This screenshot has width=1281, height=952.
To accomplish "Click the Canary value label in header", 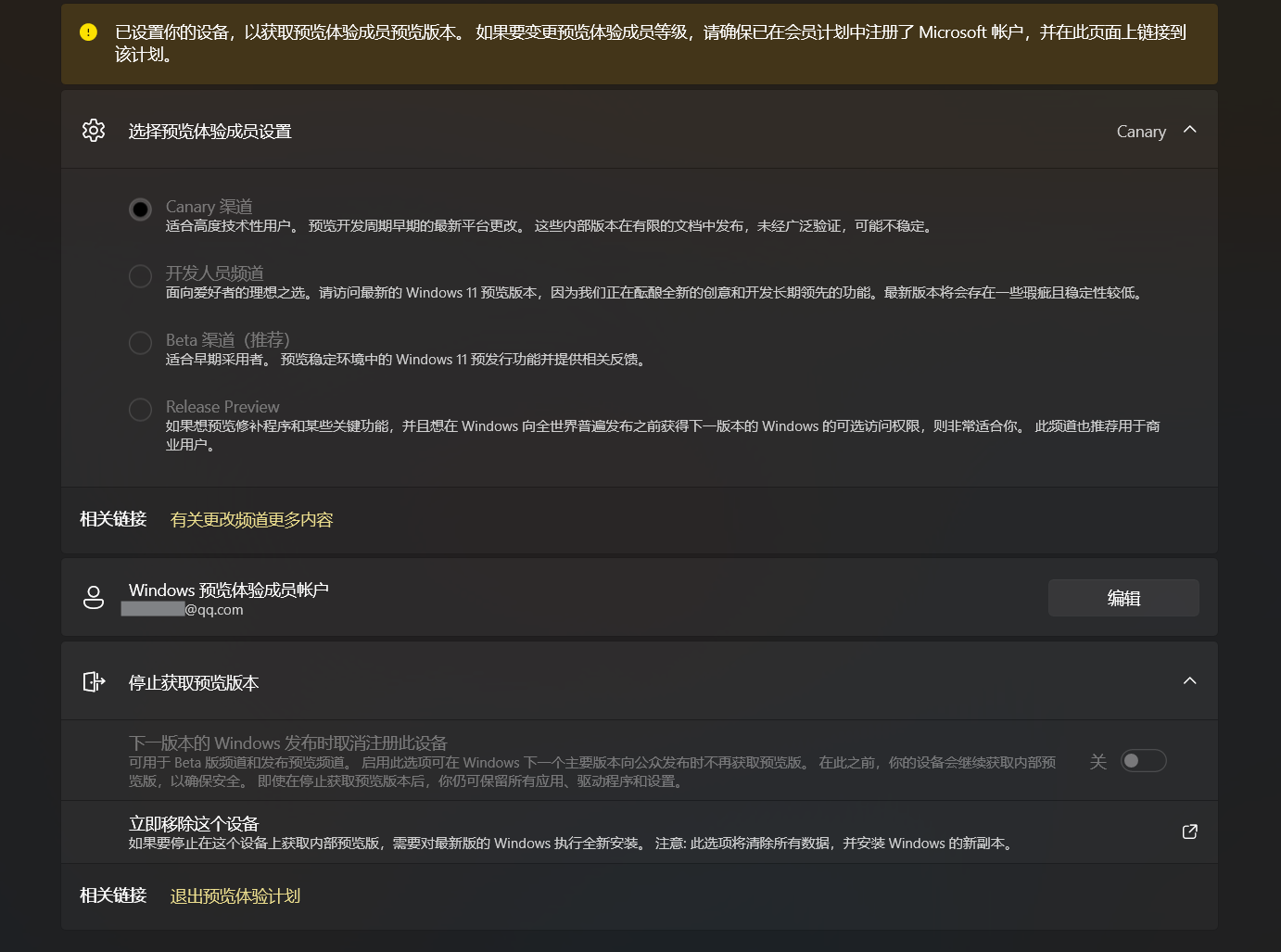I will pos(1141,132).
